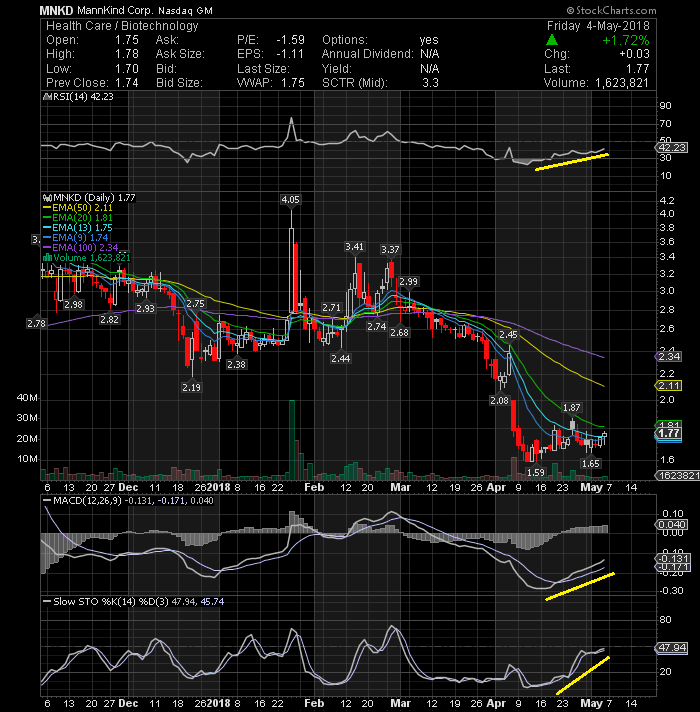
Task: Click the stochastic 47.94 axis tag
Action: (672, 648)
